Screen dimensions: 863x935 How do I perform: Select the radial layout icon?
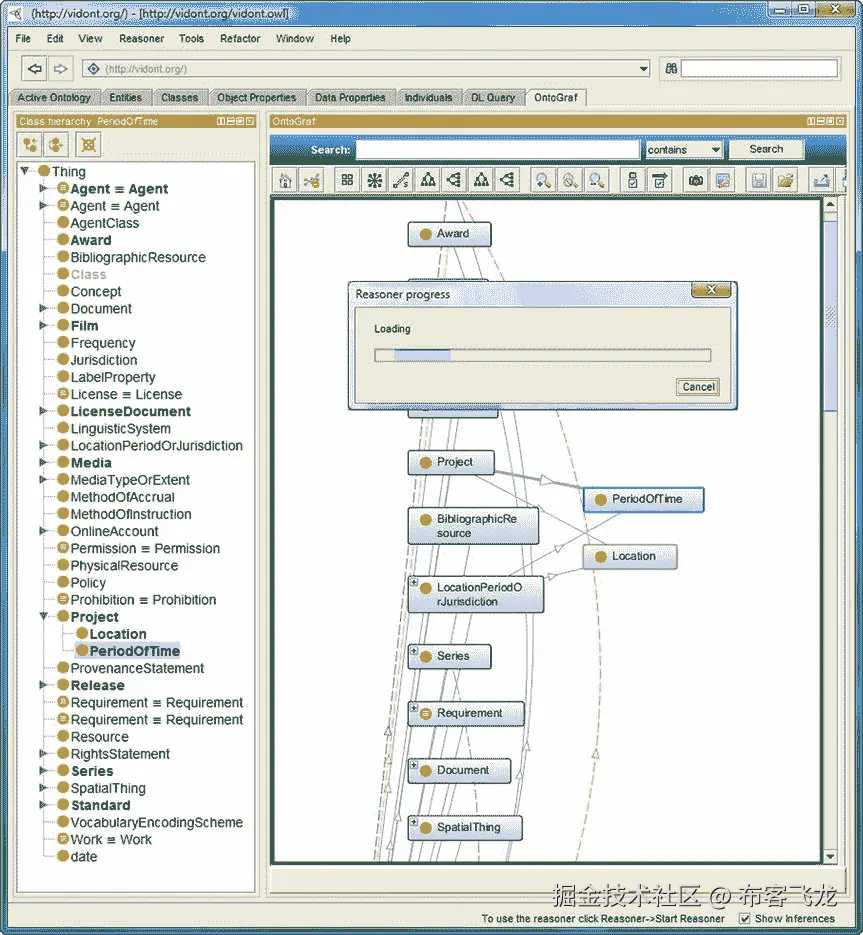pyautogui.click(x=376, y=180)
